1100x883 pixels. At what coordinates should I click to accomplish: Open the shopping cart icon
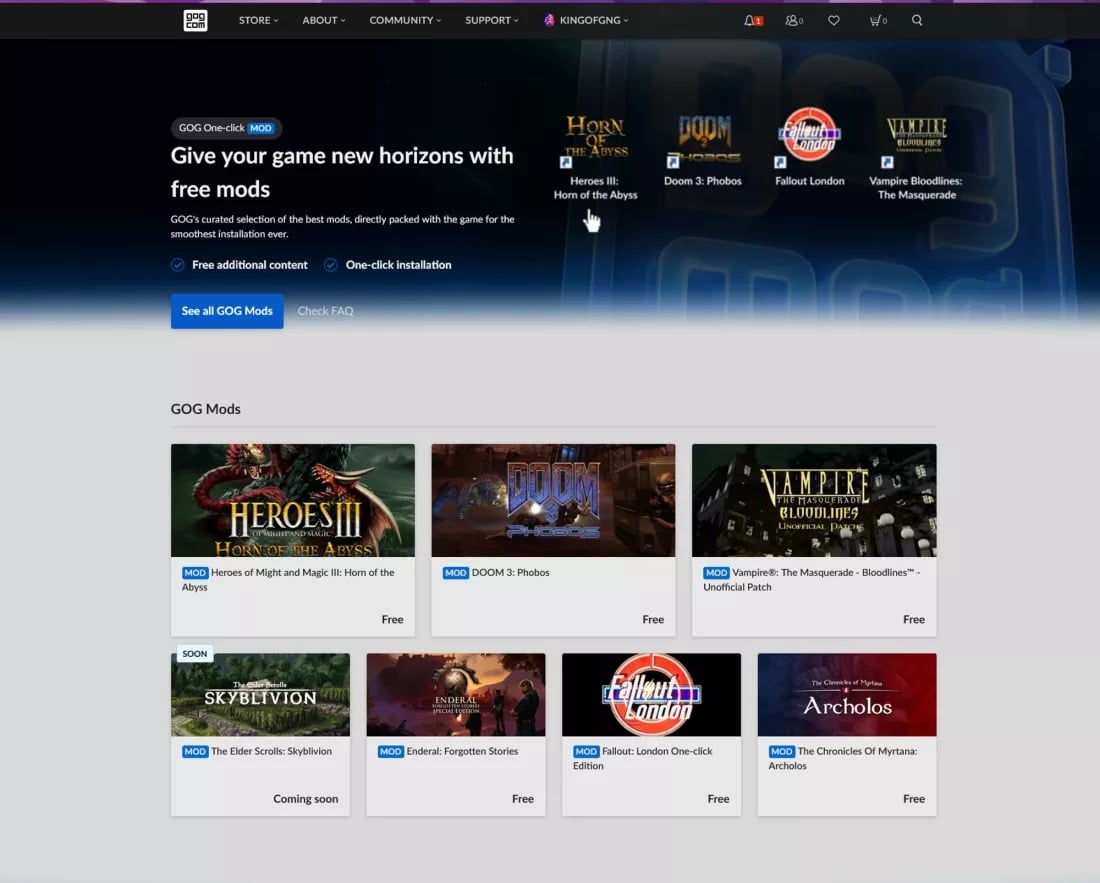[875, 20]
